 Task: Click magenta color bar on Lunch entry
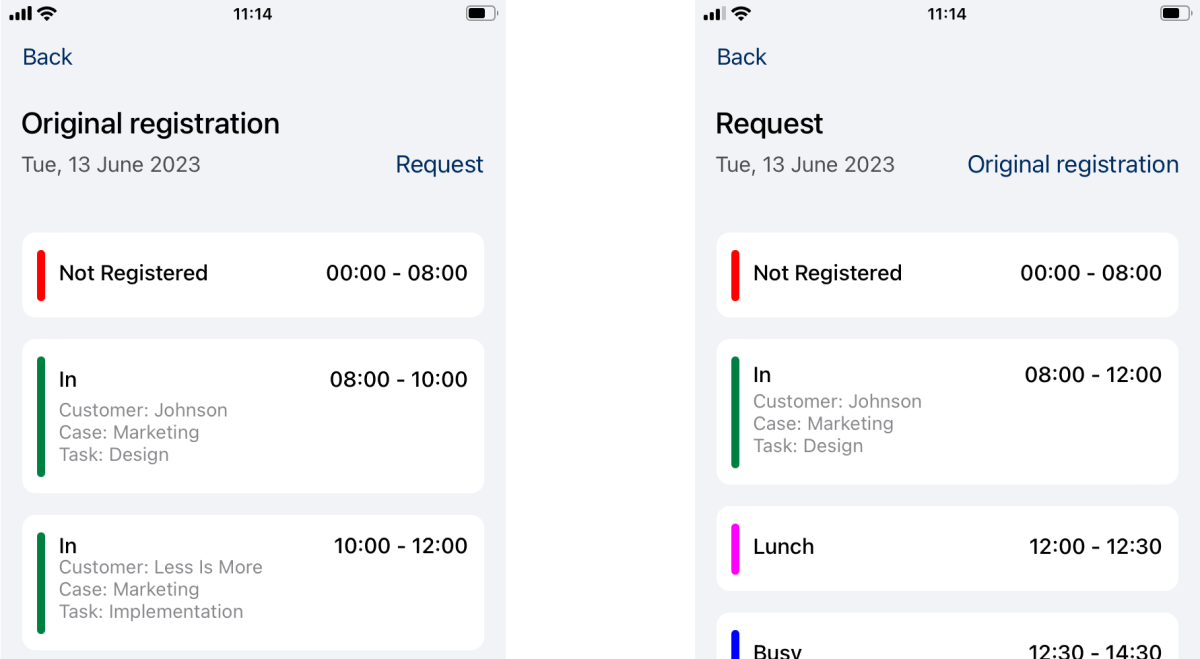pyautogui.click(x=735, y=548)
